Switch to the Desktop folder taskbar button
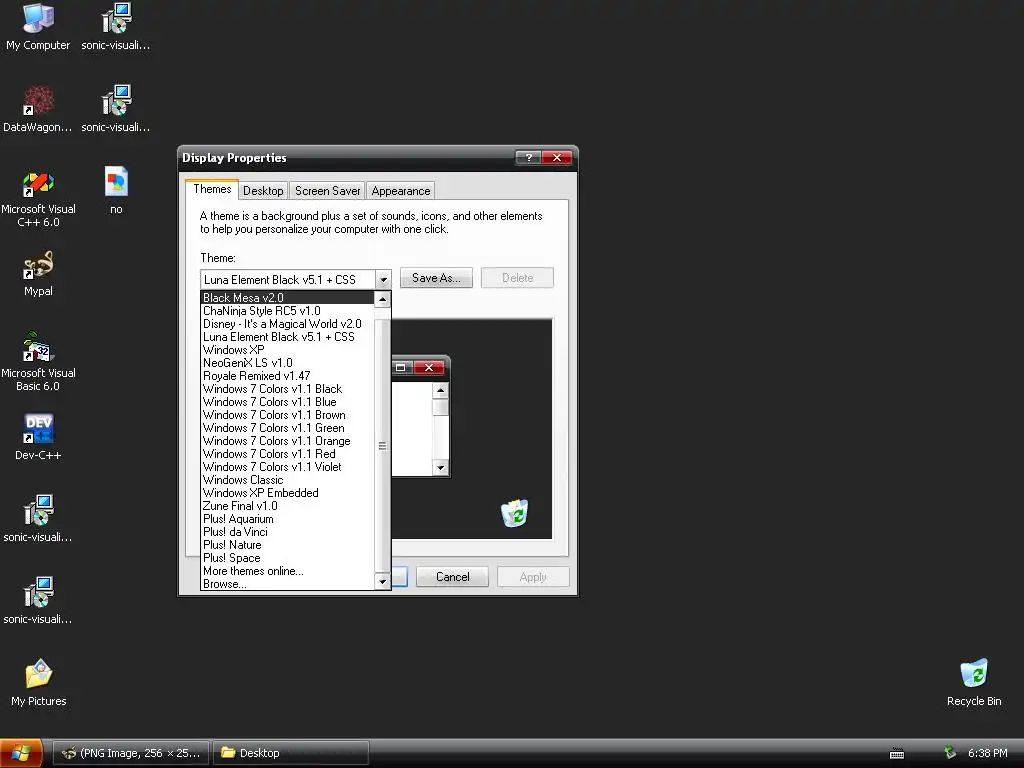 291,753
